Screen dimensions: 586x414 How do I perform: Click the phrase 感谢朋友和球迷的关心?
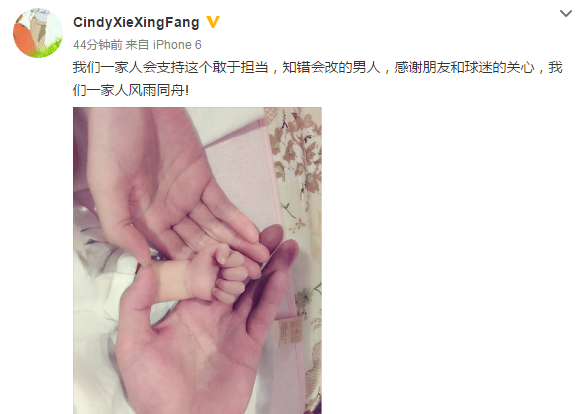(465, 68)
